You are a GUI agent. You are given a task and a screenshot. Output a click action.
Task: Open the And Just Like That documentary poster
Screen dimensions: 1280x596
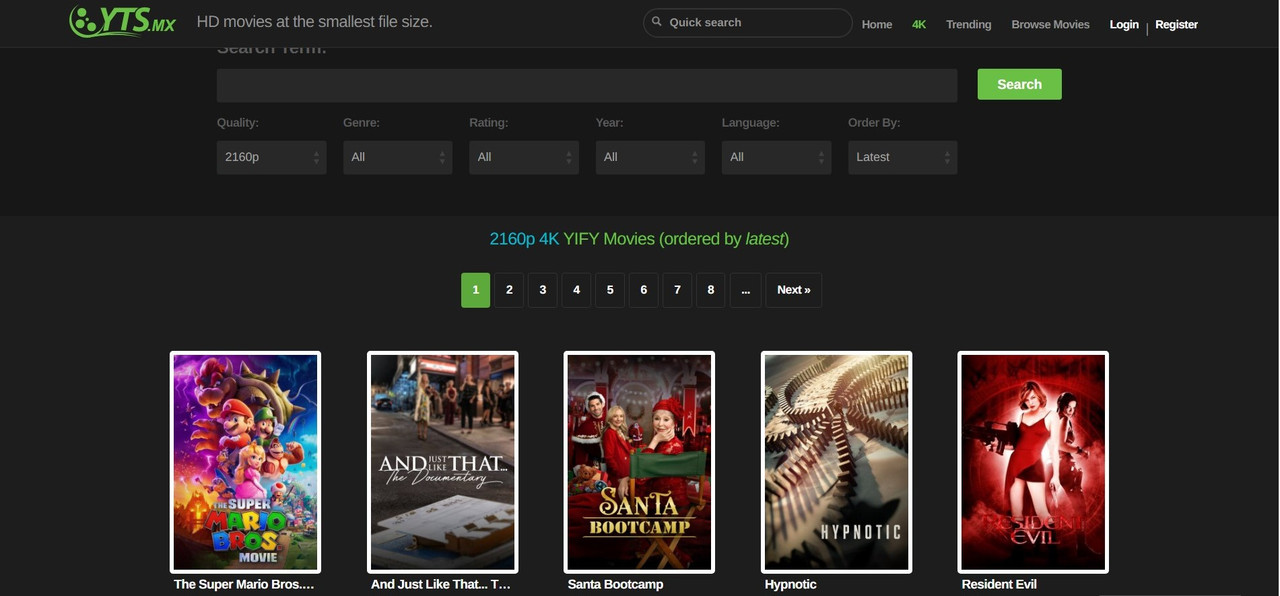pyautogui.click(x=443, y=462)
